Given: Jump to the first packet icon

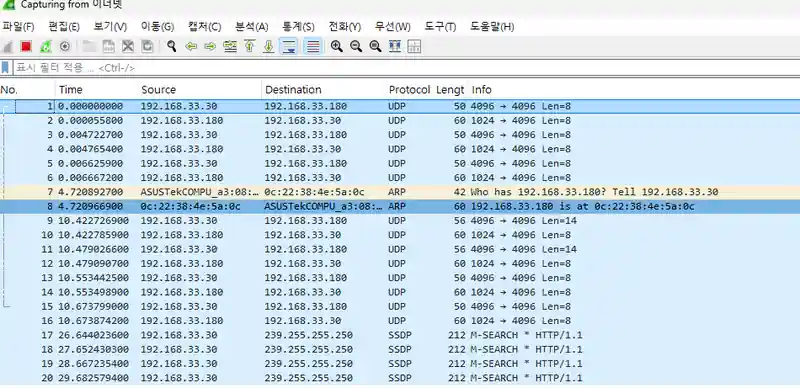Looking at the screenshot, I should (x=249, y=46).
